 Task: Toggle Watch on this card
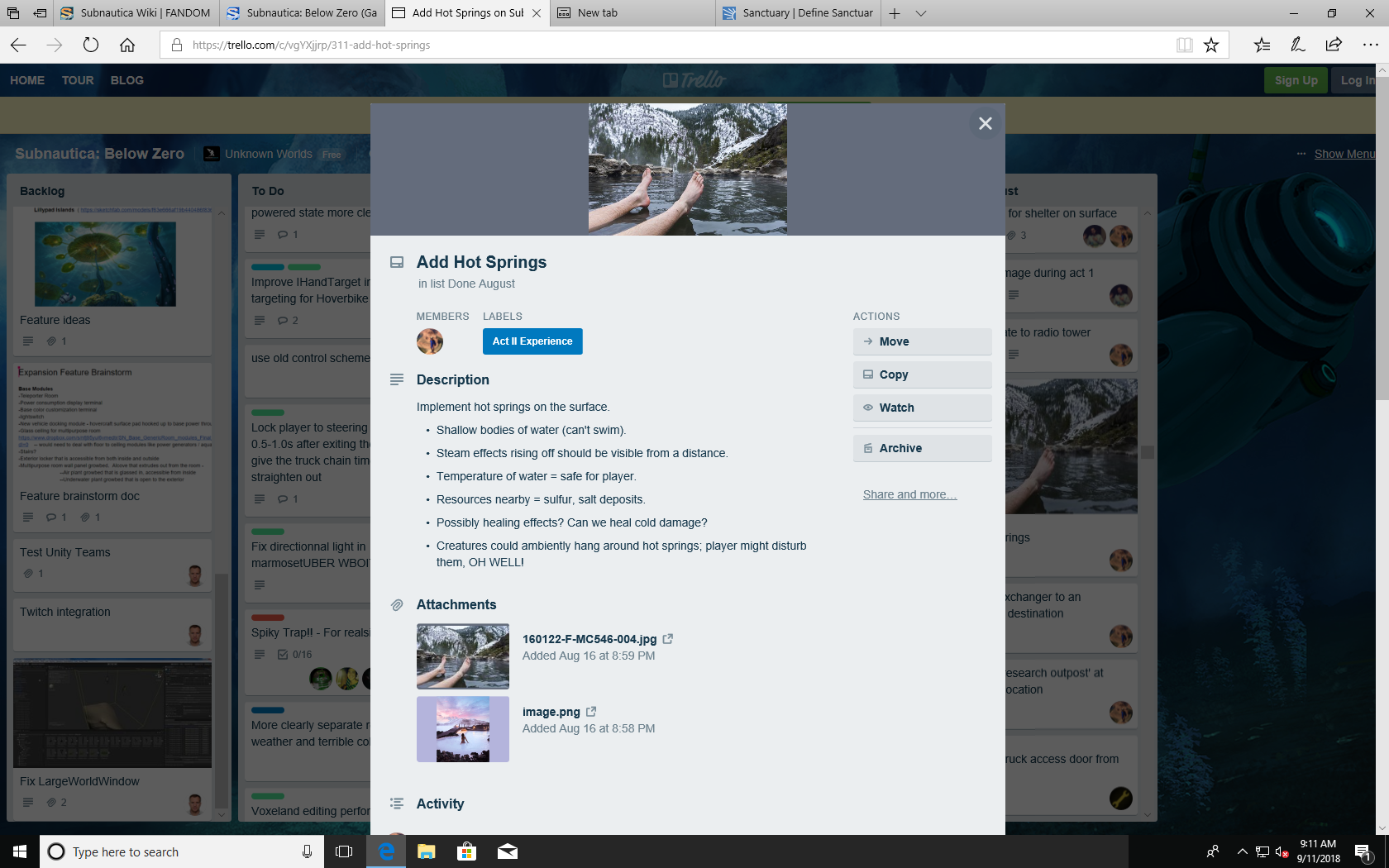(922, 408)
